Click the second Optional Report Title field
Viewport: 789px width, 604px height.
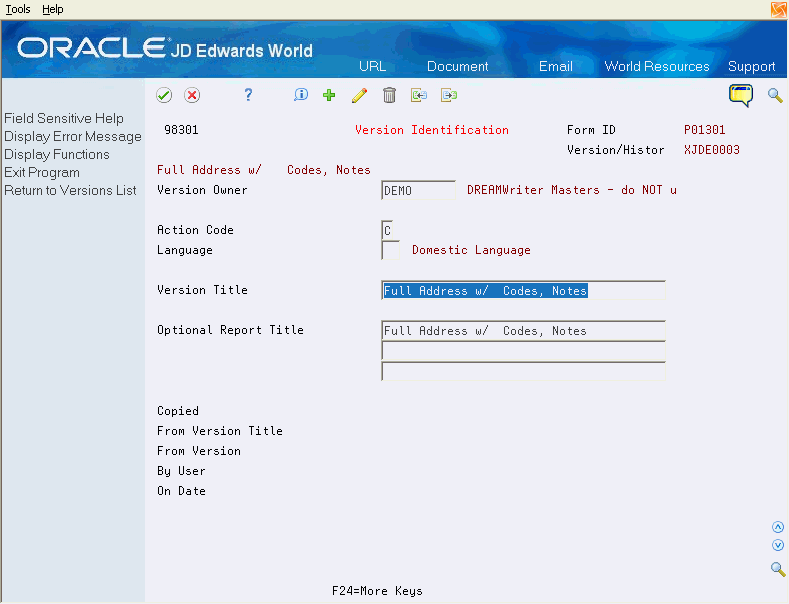[523, 351]
